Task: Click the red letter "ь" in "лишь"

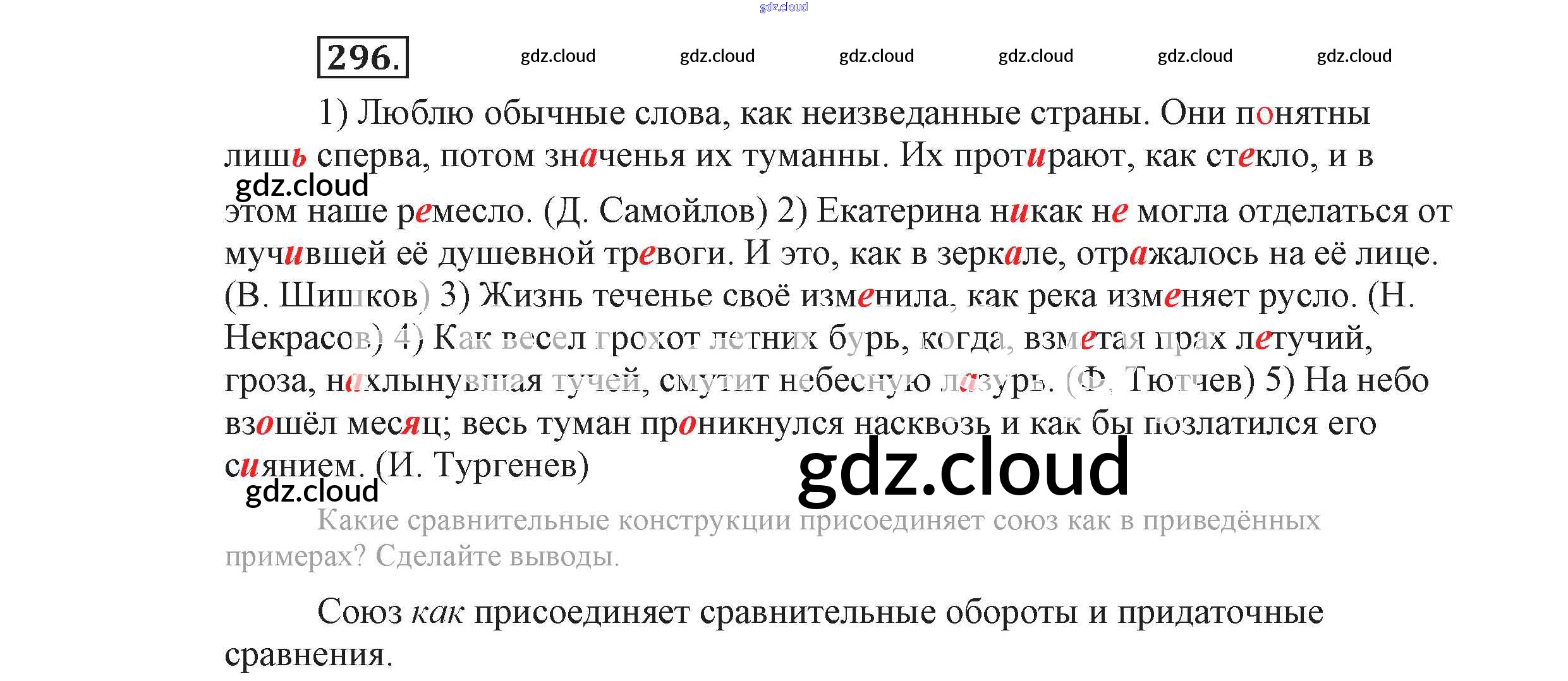Action: pyautogui.click(x=299, y=156)
